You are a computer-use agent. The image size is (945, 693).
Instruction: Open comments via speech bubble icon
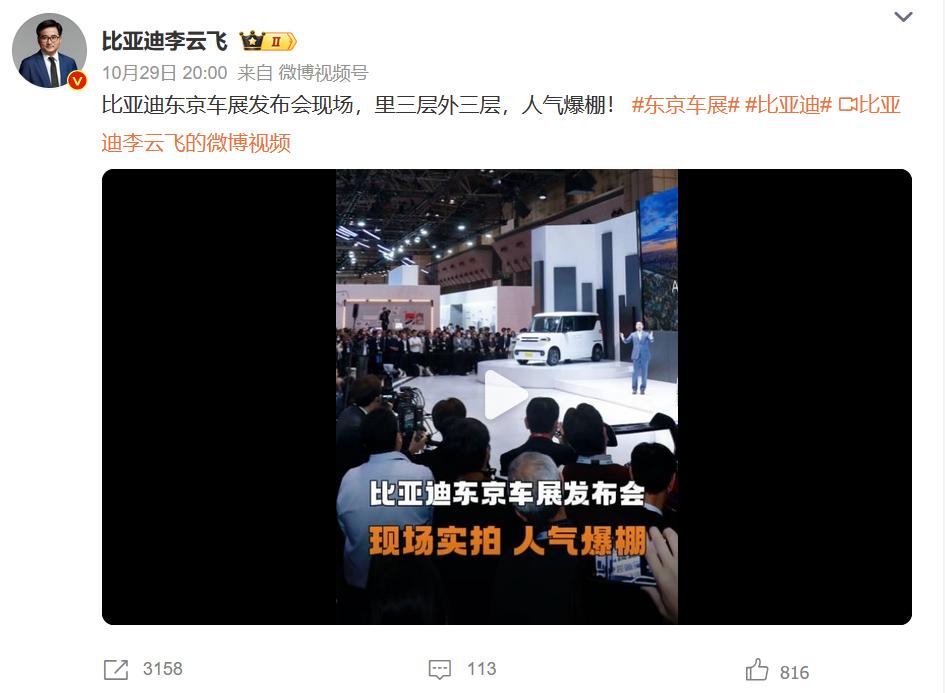(439, 669)
